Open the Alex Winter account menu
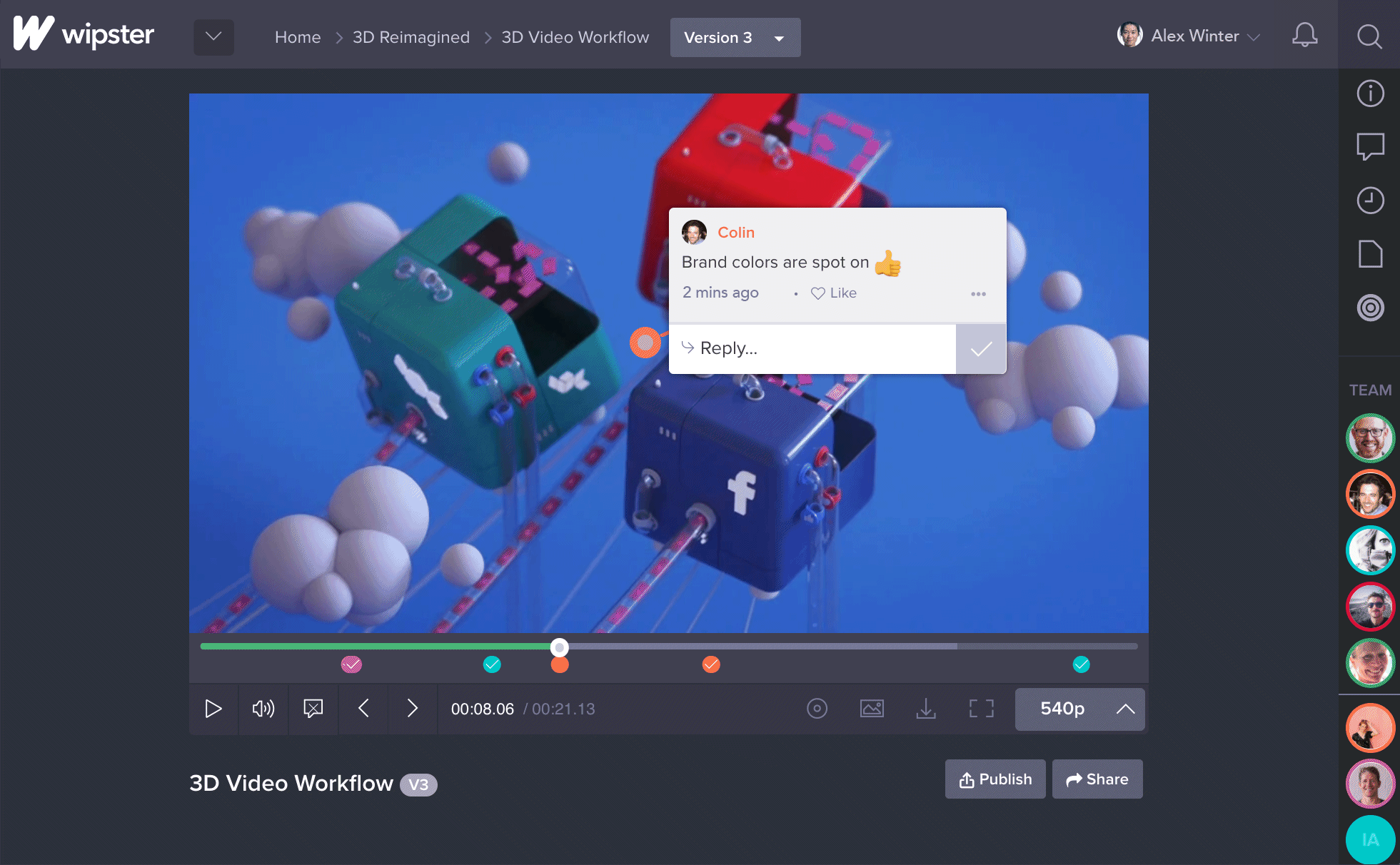1400x865 pixels. tap(1189, 36)
